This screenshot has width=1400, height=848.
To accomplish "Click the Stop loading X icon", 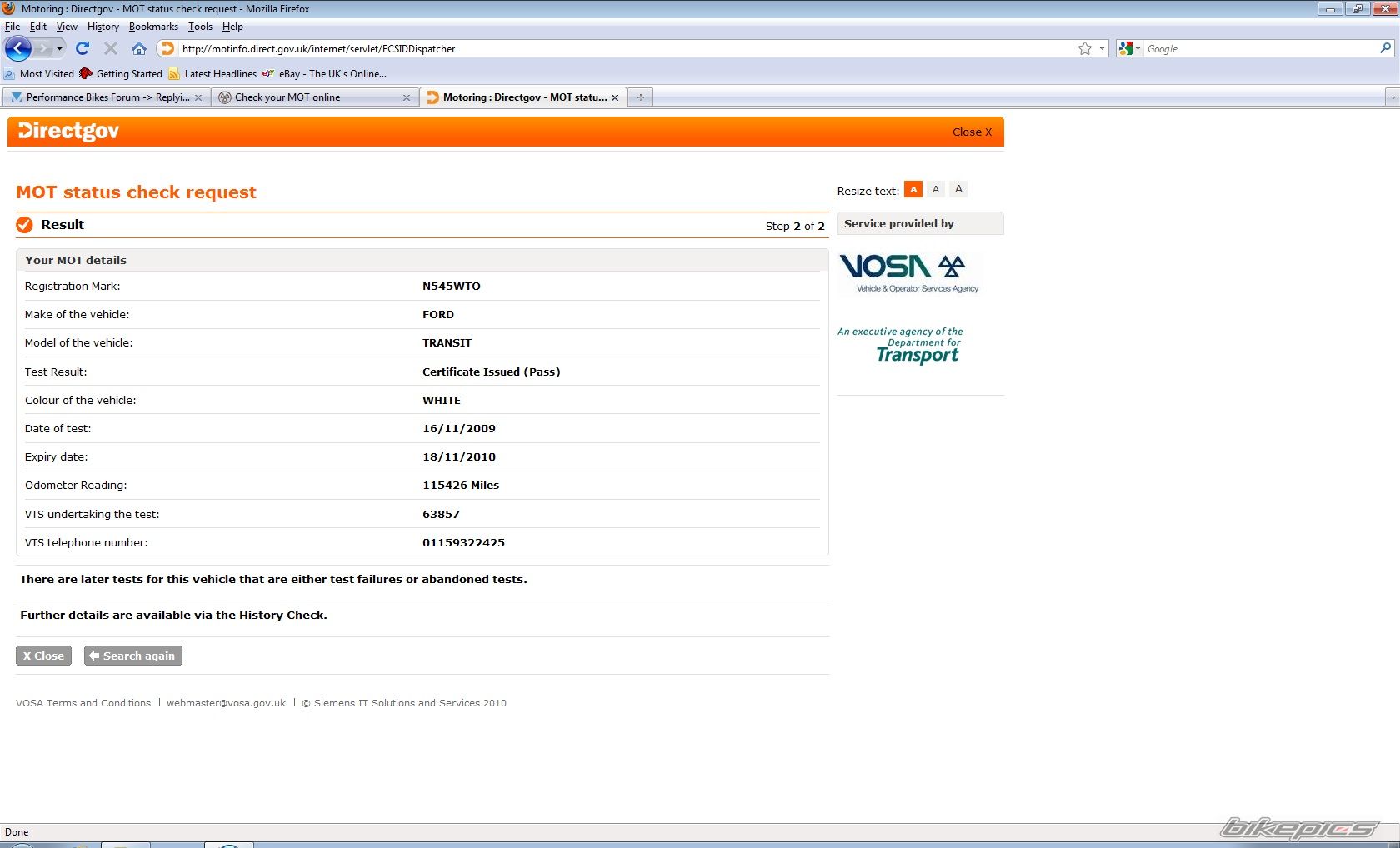I will (111, 48).
